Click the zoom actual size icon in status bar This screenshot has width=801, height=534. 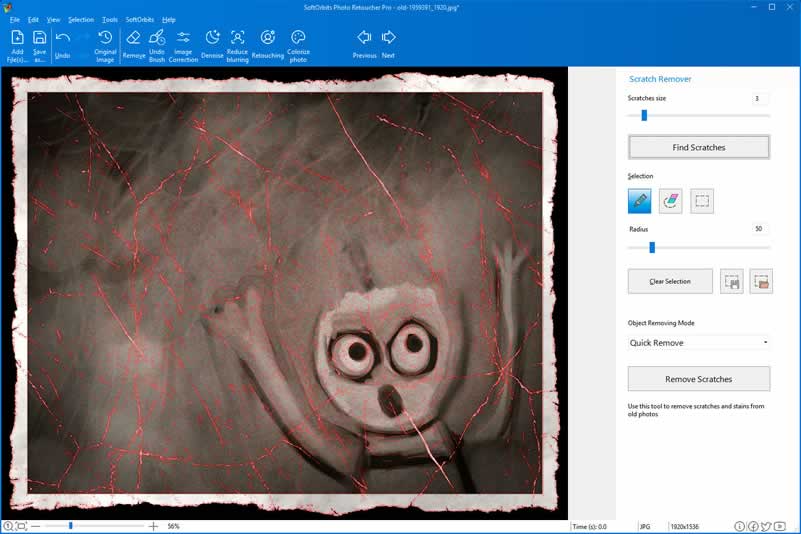pyautogui.click(x=8, y=526)
